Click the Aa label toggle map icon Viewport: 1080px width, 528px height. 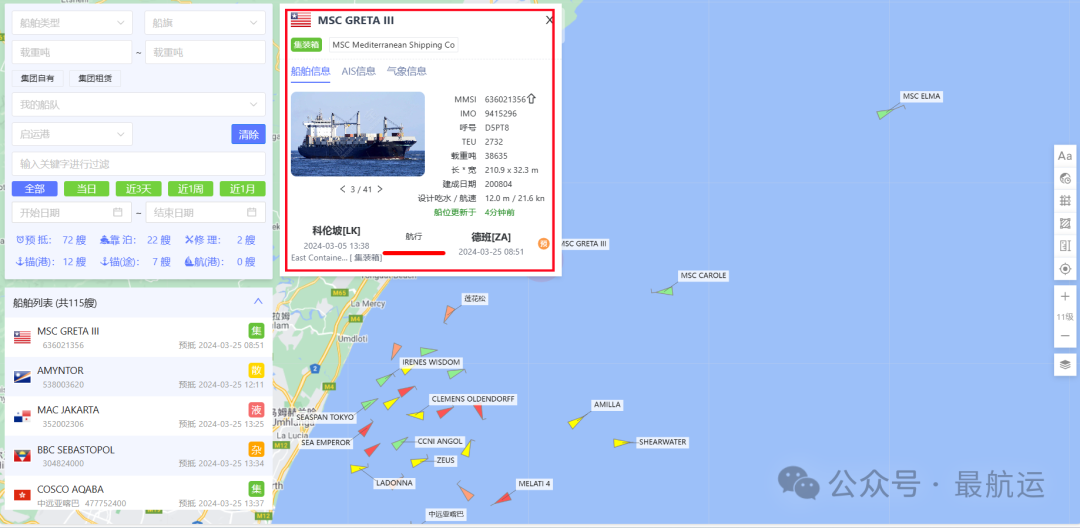pyautogui.click(x=1065, y=156)
